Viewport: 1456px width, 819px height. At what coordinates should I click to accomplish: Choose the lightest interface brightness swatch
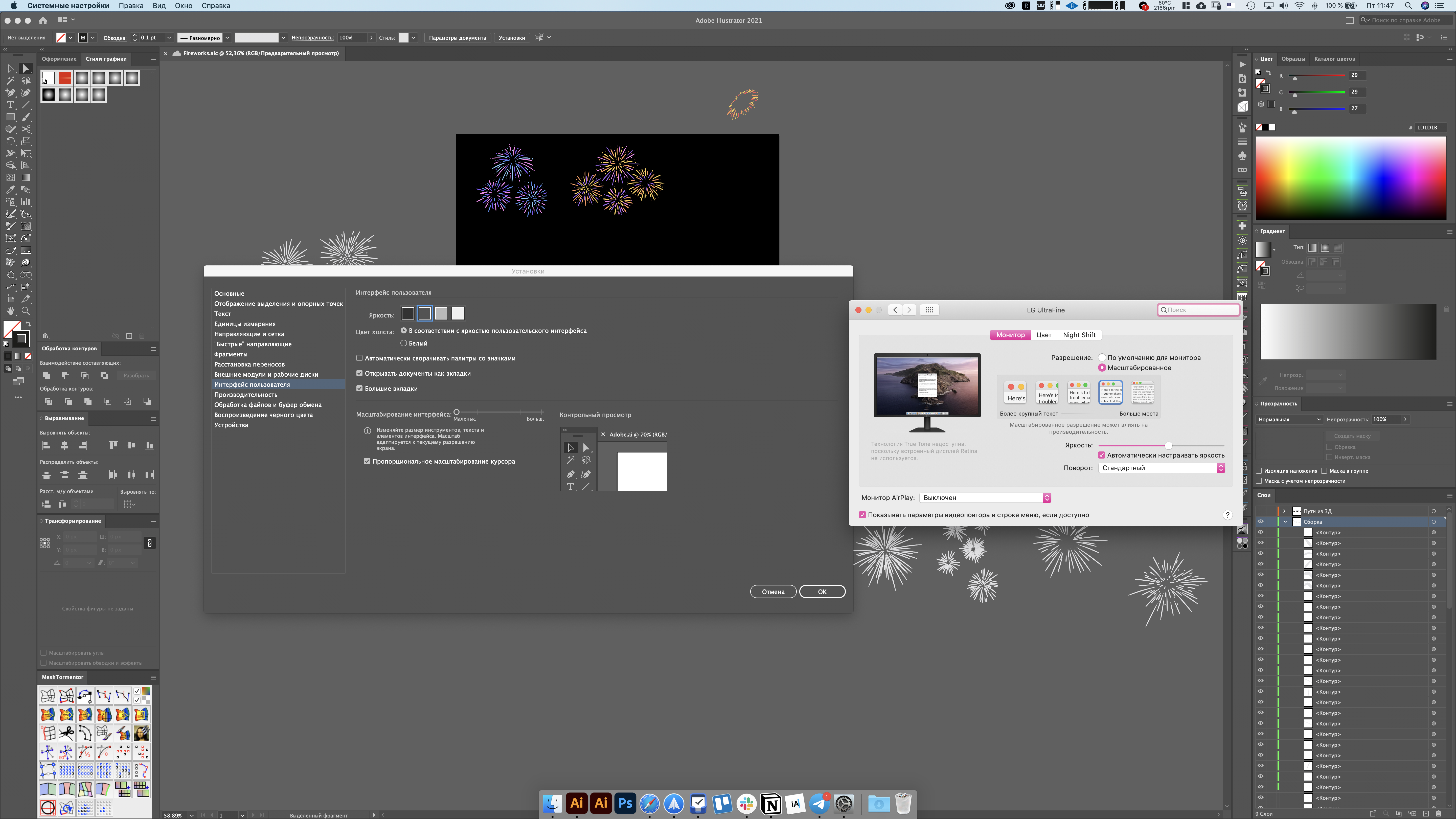pos(458,314)
